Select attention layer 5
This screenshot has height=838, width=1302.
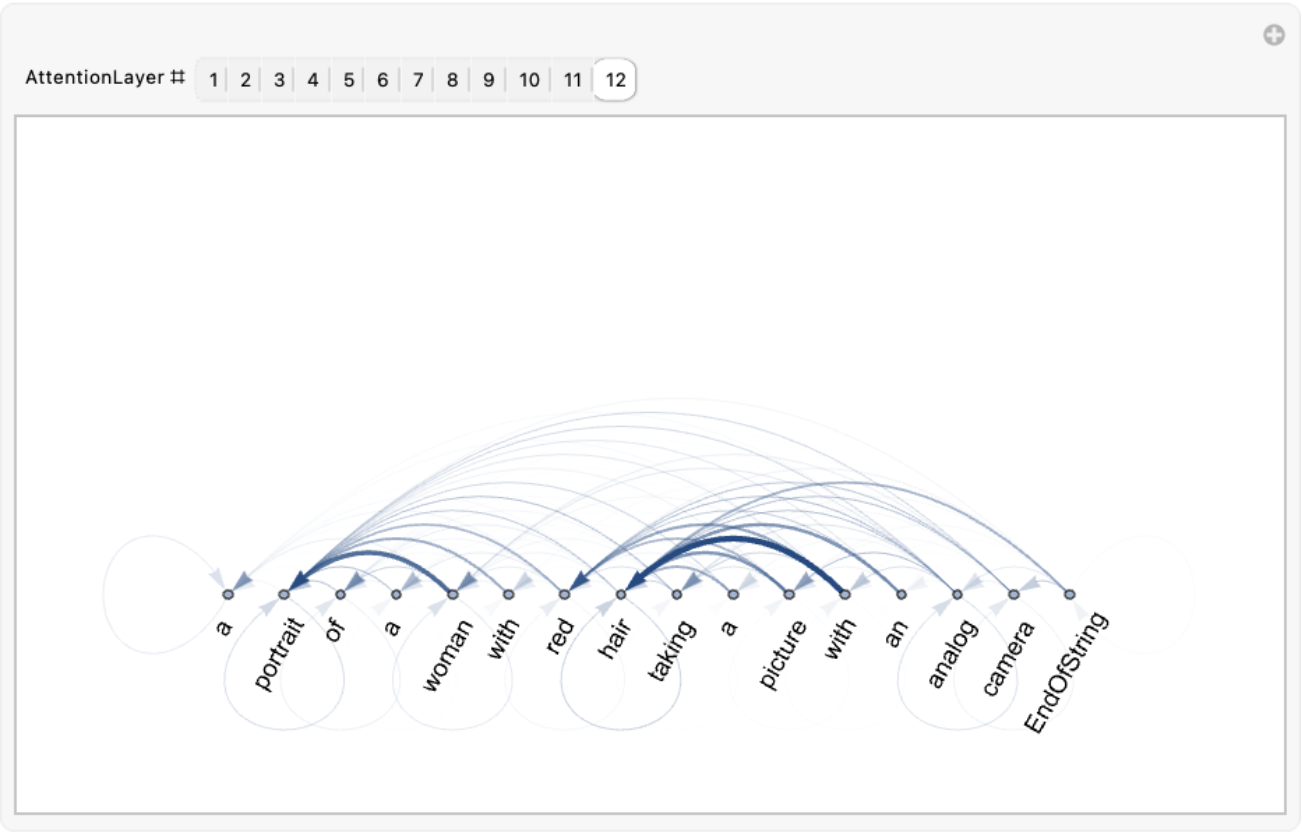click(348, 80)
